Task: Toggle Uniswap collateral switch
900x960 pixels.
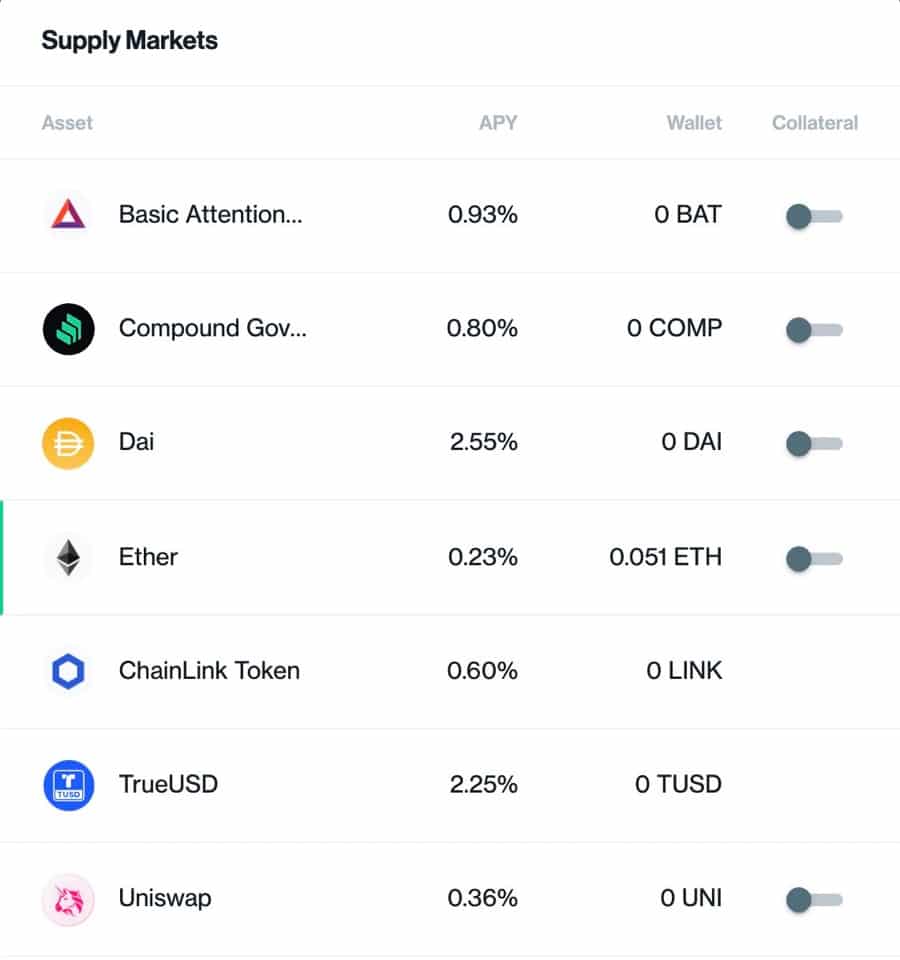Action: click(x=814, y=900)
